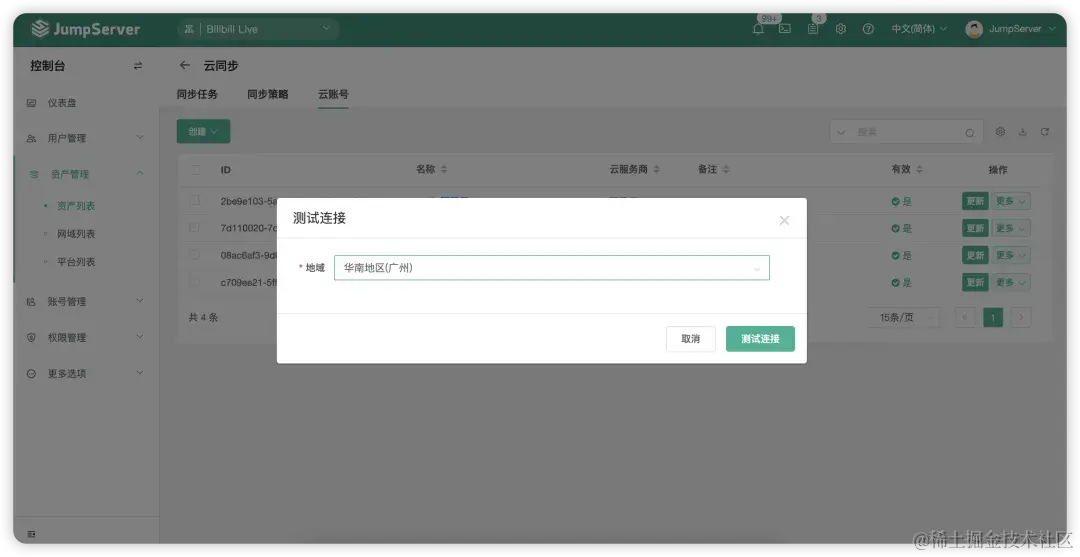The height and width of the screenshot is (557, 1080).
Task: Click the 测试连接 confirm button
Action: tap(760, 339)
